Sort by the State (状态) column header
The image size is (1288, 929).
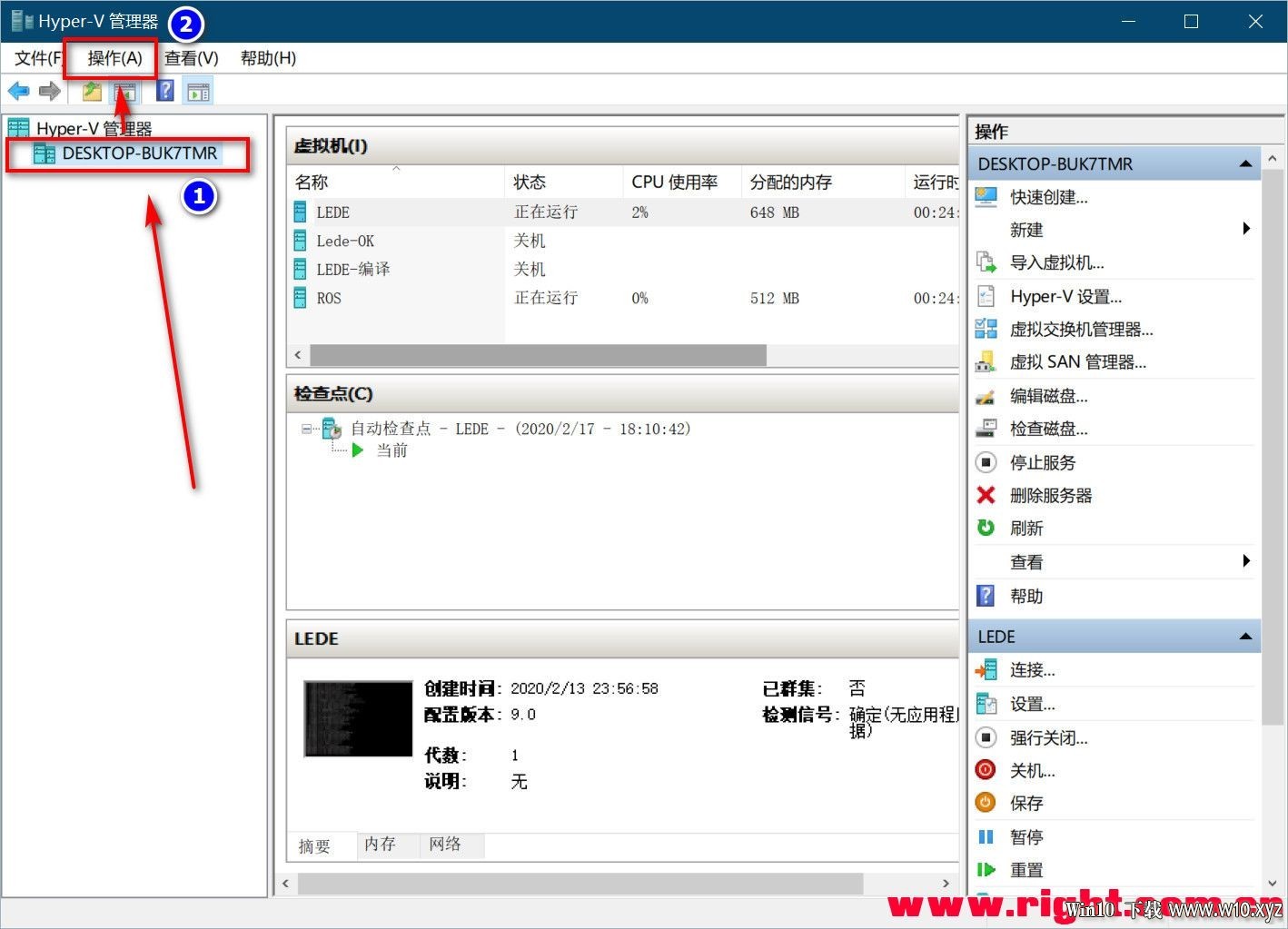click(563, 182)
